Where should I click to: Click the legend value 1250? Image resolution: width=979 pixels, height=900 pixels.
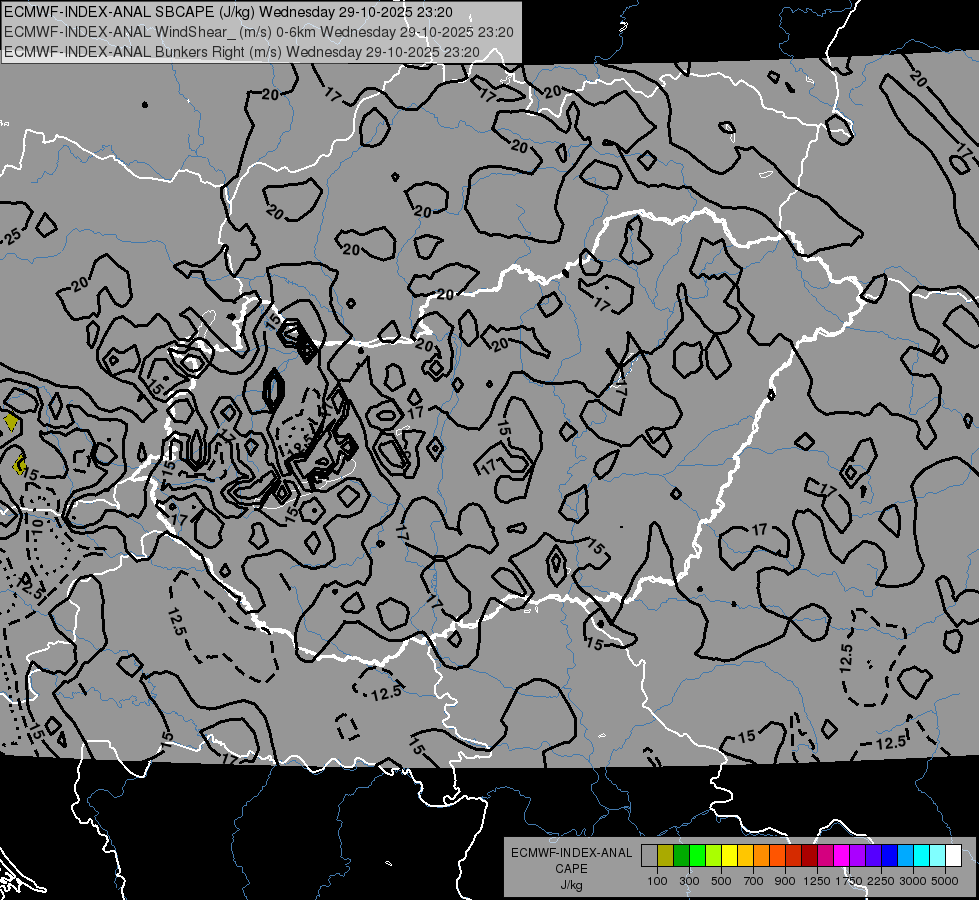click(x=817, y=881)
